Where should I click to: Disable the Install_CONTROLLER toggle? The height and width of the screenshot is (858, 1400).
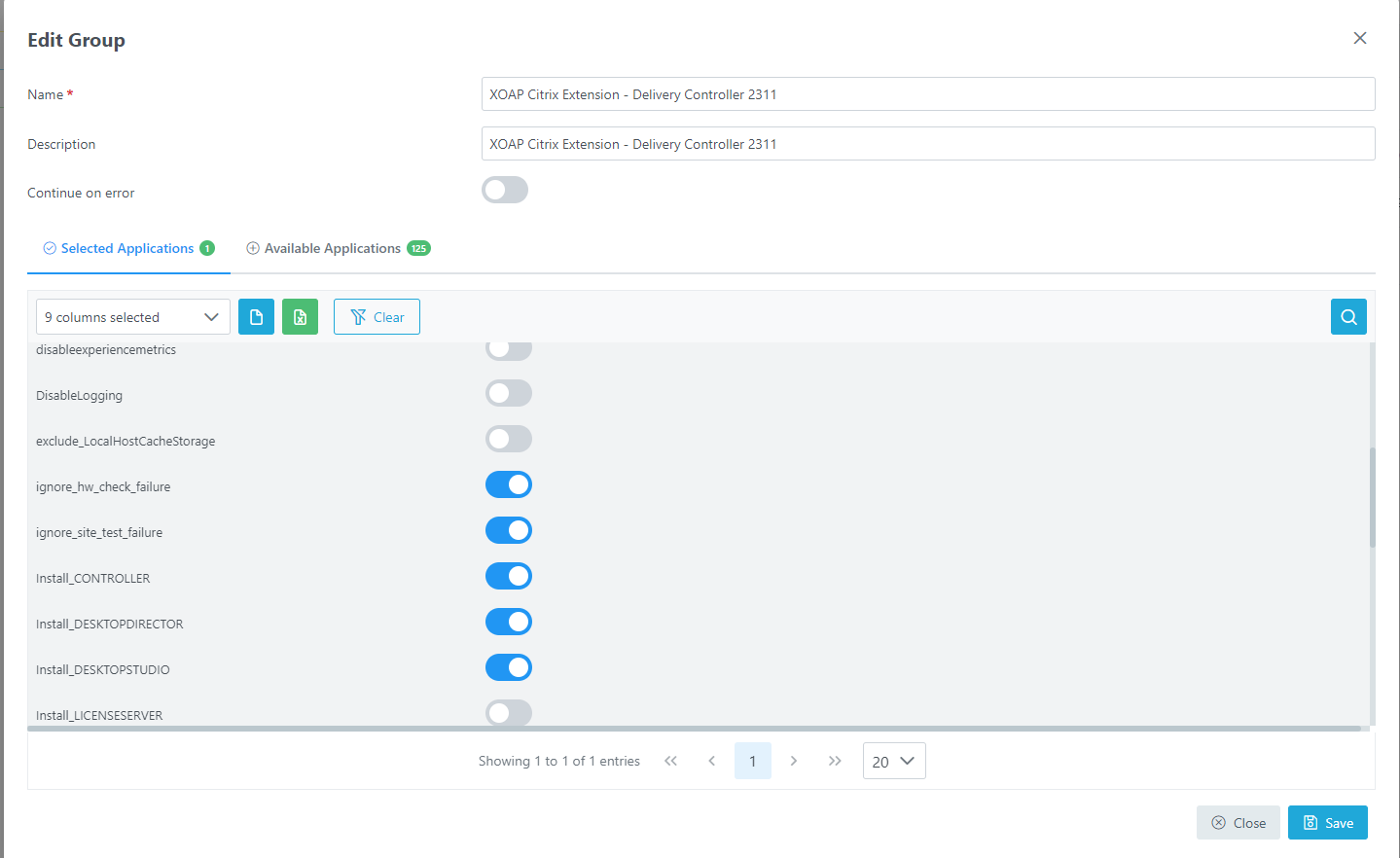click(508, 575)
